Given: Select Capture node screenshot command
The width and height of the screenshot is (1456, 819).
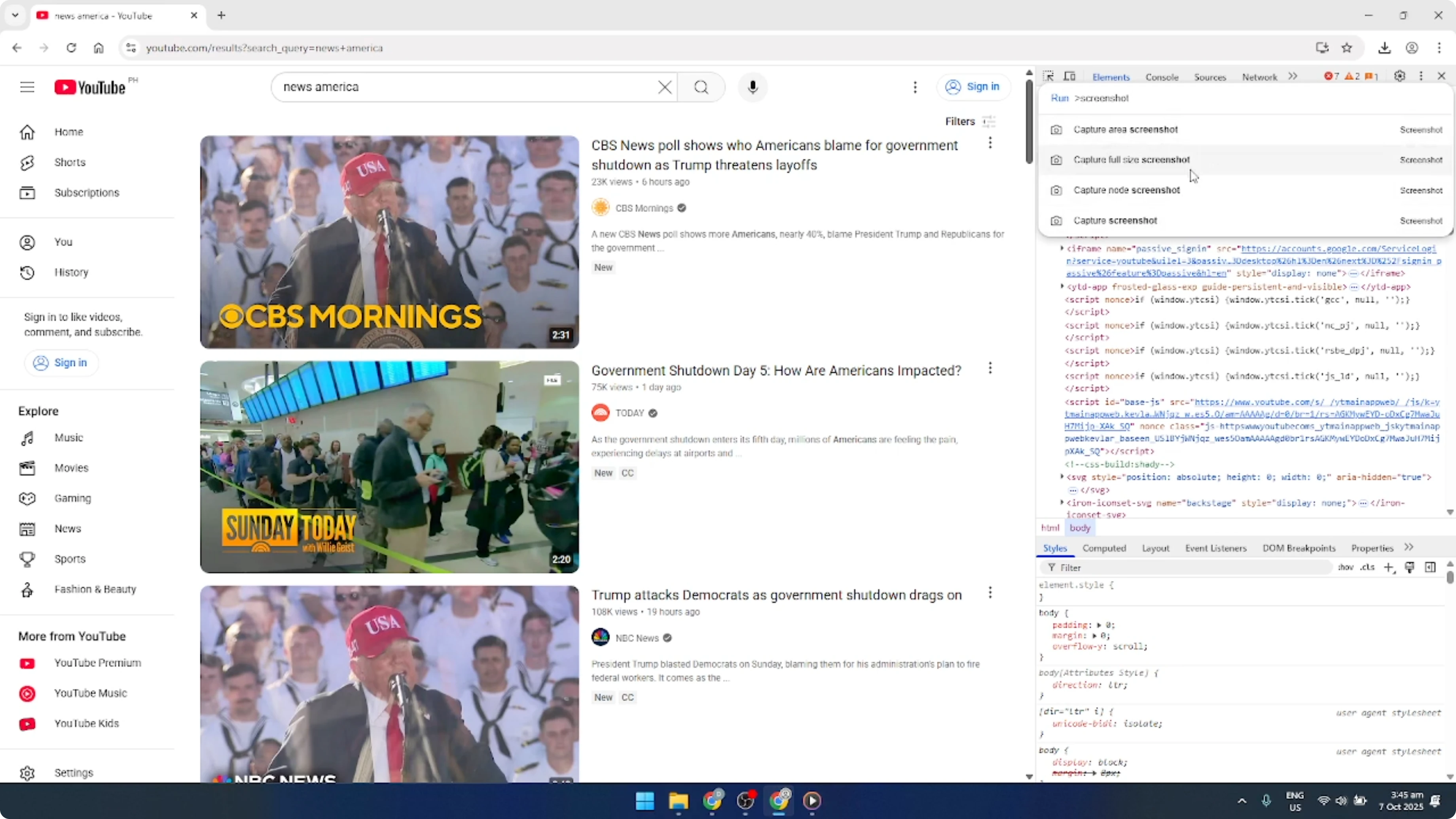Looking at the screenshot, I should 1246,190.
